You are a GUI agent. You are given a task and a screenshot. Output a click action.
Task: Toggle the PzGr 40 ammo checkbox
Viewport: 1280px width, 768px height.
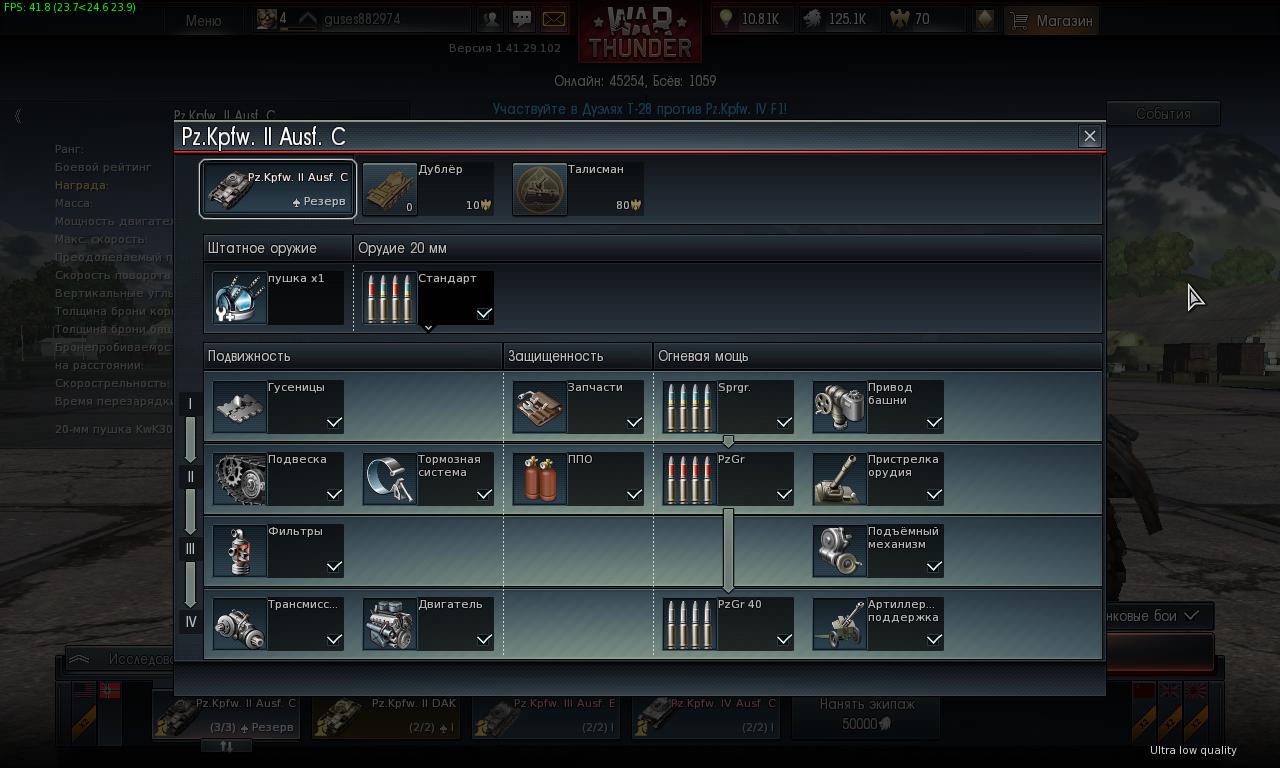(x=784, y=639)
